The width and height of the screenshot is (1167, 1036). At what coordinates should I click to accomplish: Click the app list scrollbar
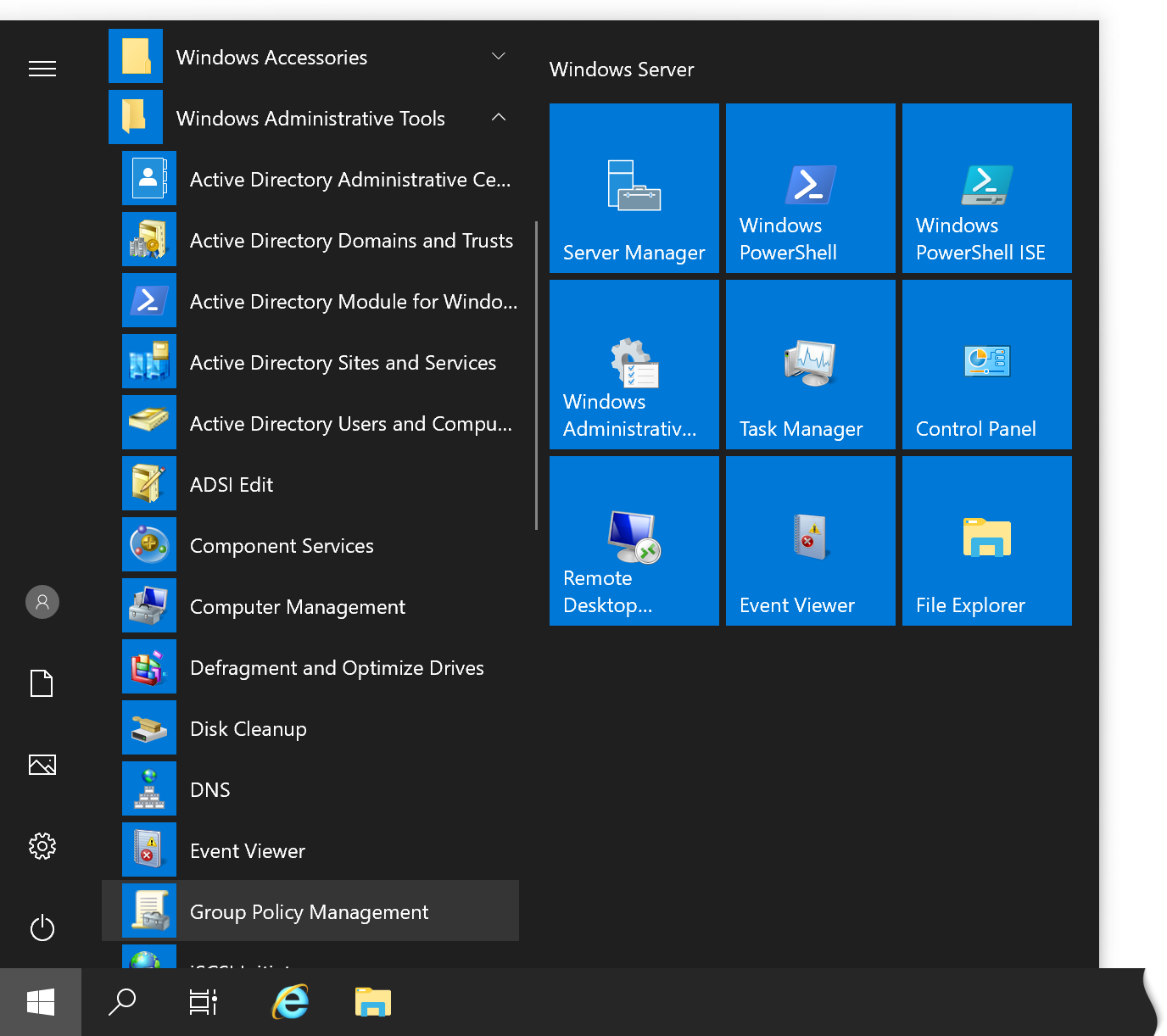537,375
